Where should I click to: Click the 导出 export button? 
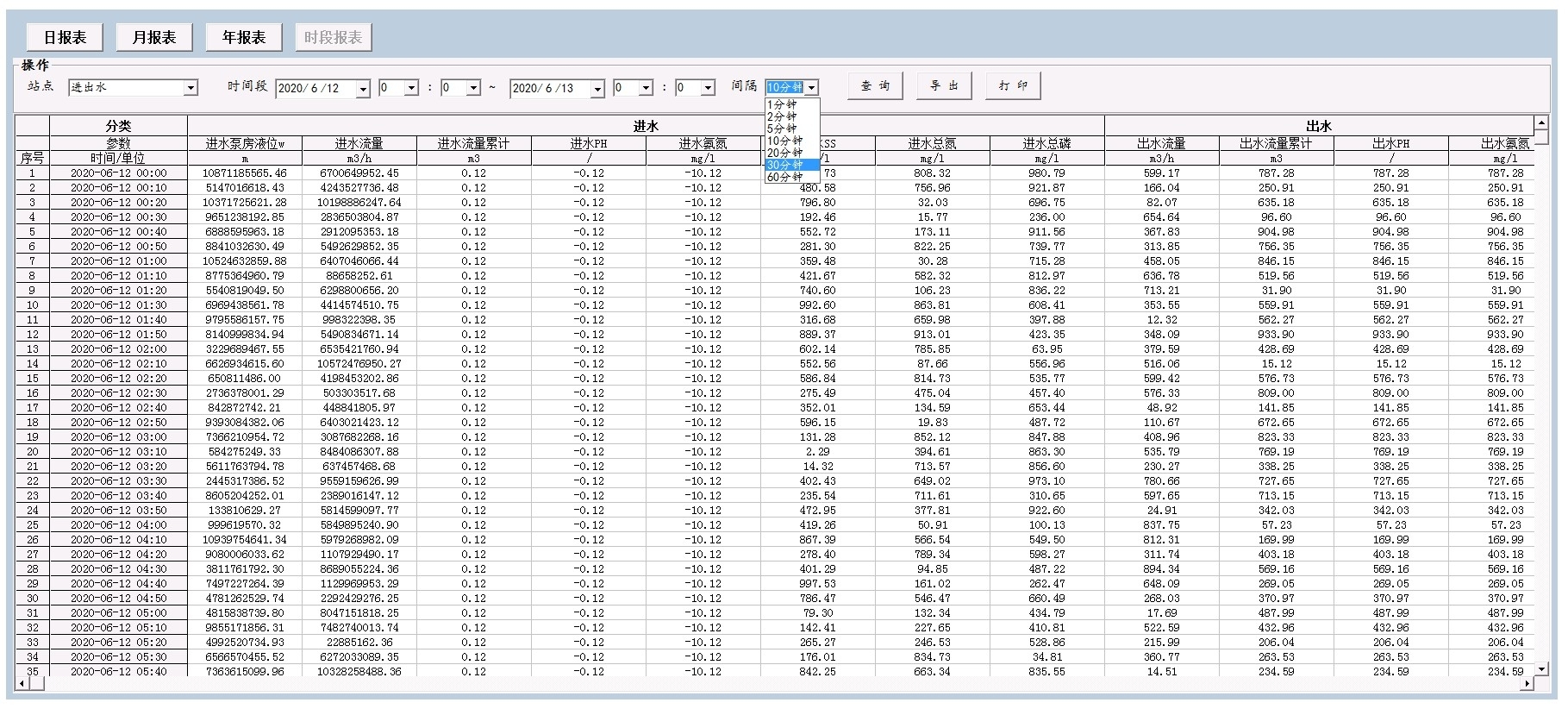944,85
